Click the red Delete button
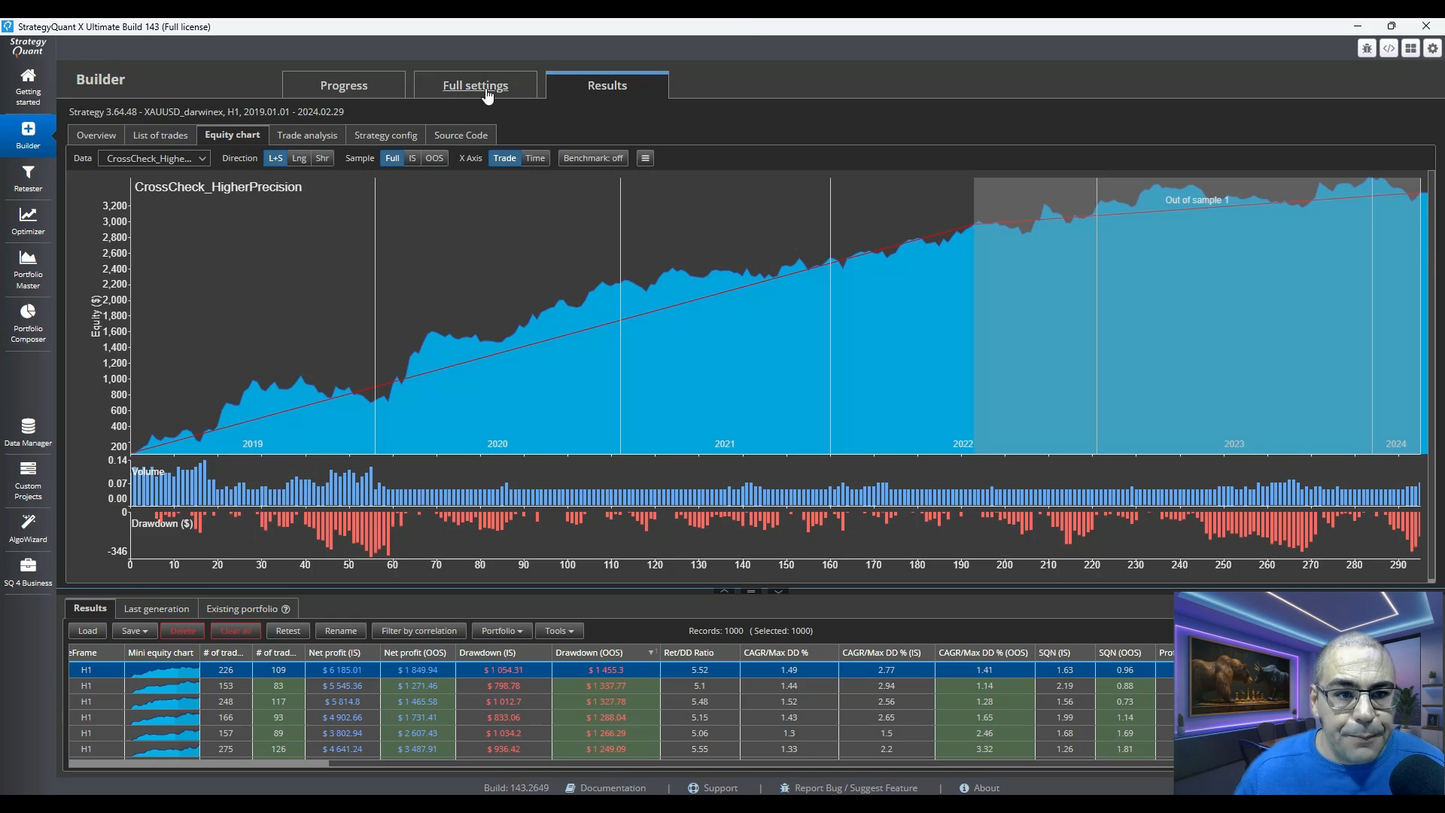1445x813 pixels. 183,631
